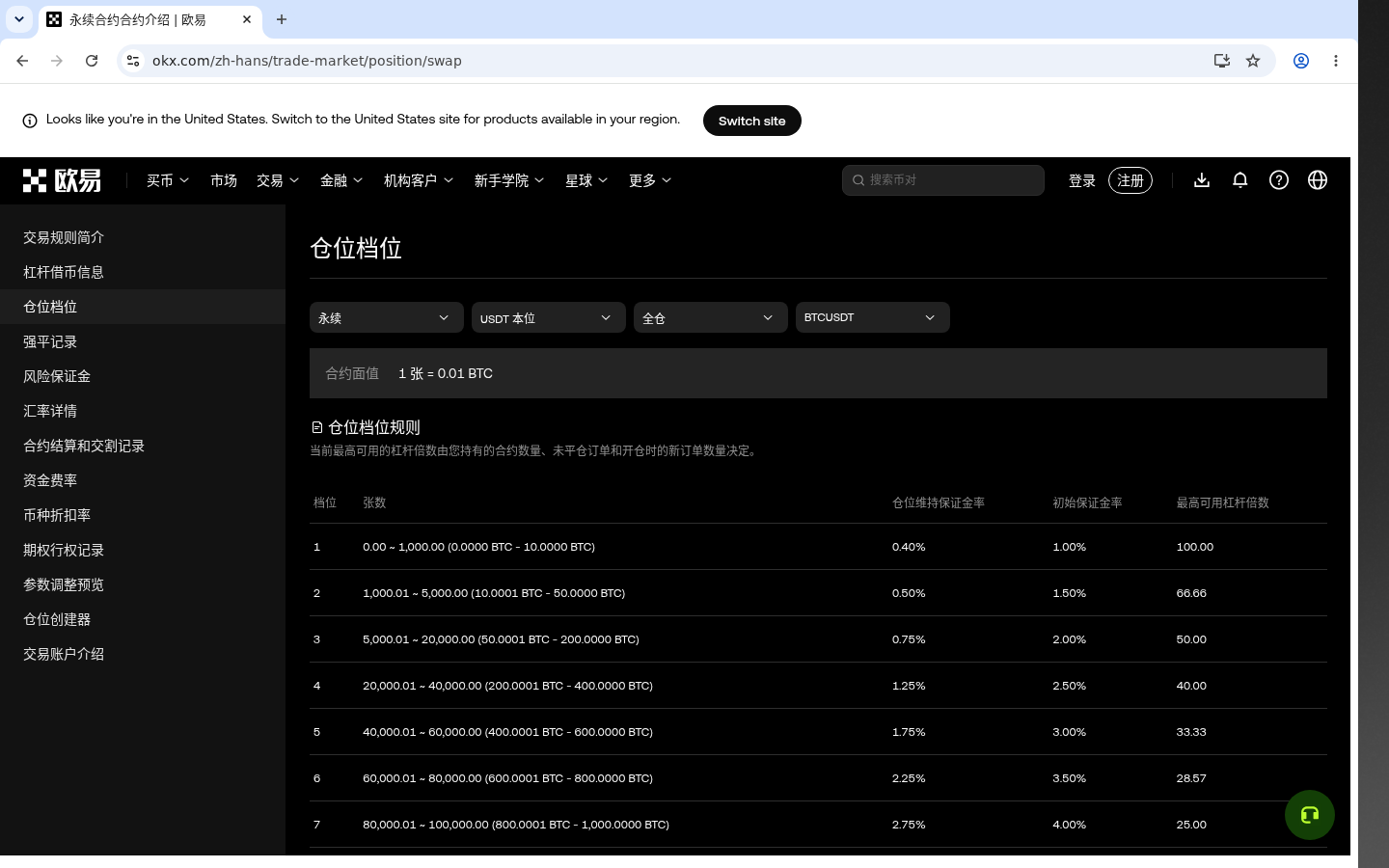This screenshot has width=1389, height=868.
Task: Open the customer support chat bubble
Action: pyautogui.click(x=1310, y=815)
